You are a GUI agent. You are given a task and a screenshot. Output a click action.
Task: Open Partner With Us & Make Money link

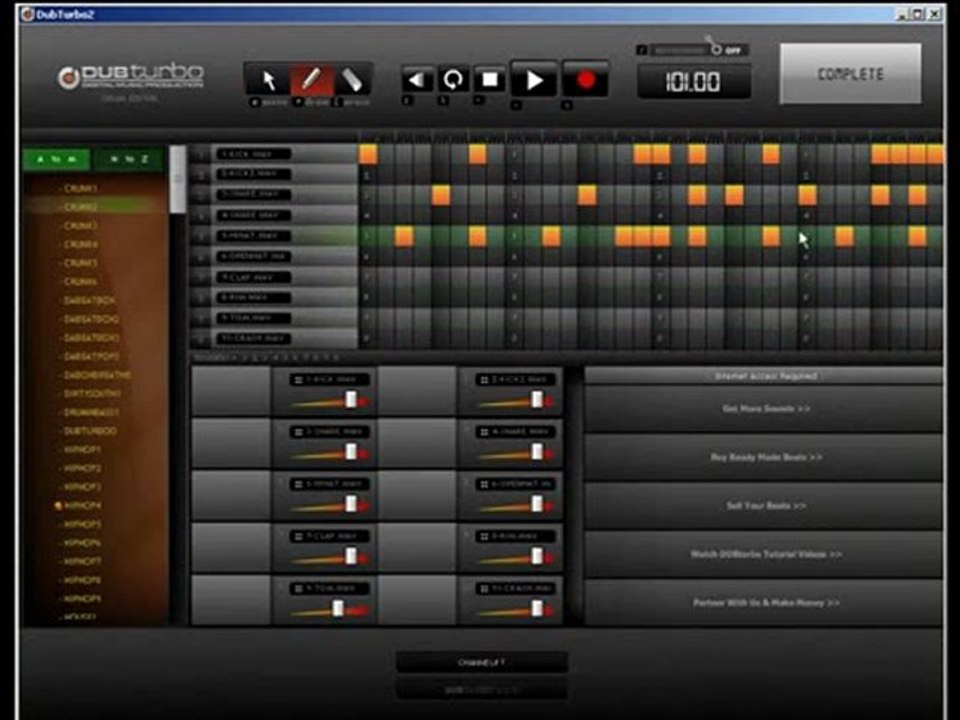[765, 602]
